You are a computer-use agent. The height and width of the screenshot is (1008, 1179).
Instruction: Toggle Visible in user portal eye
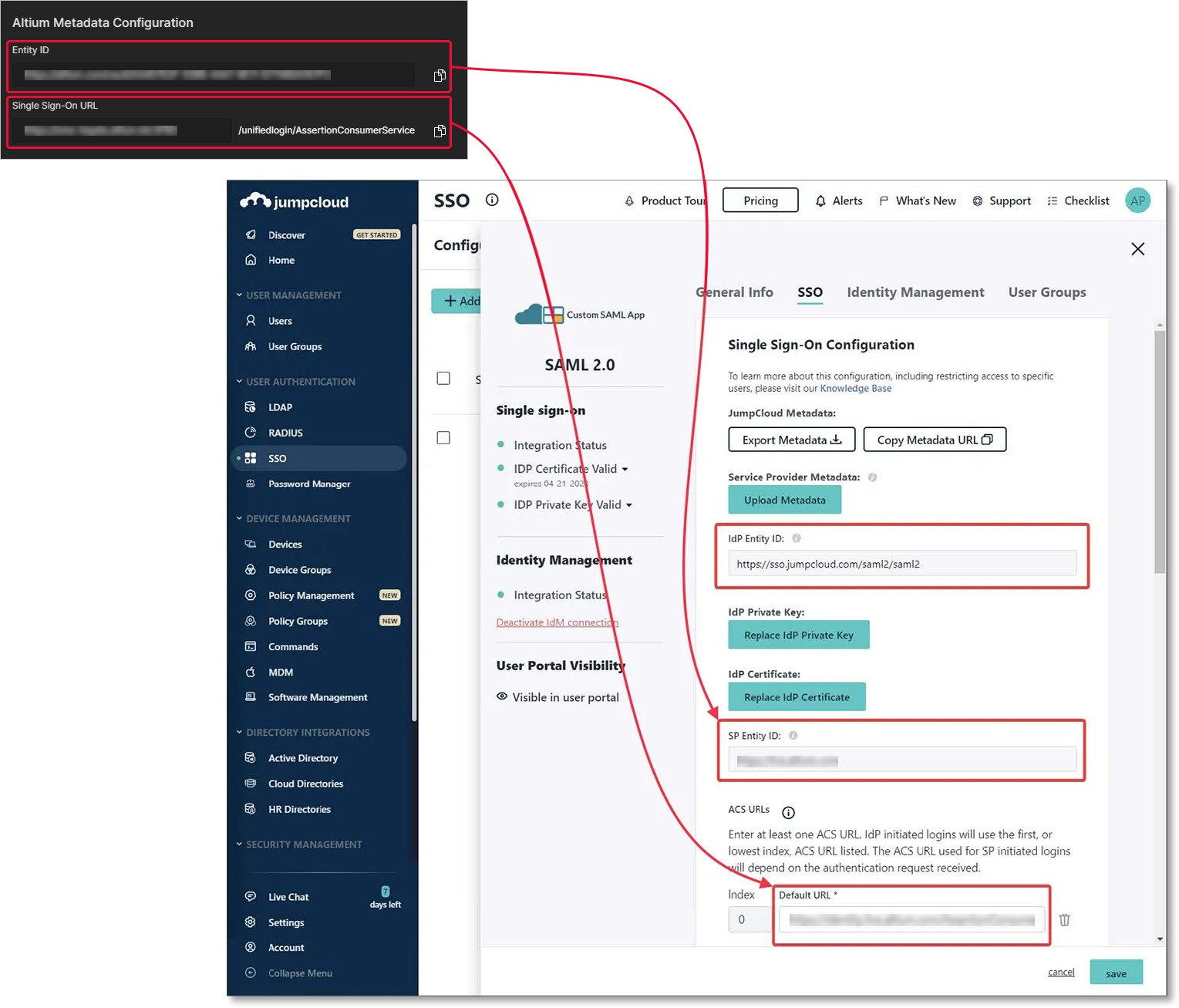[x=502, y=697]
